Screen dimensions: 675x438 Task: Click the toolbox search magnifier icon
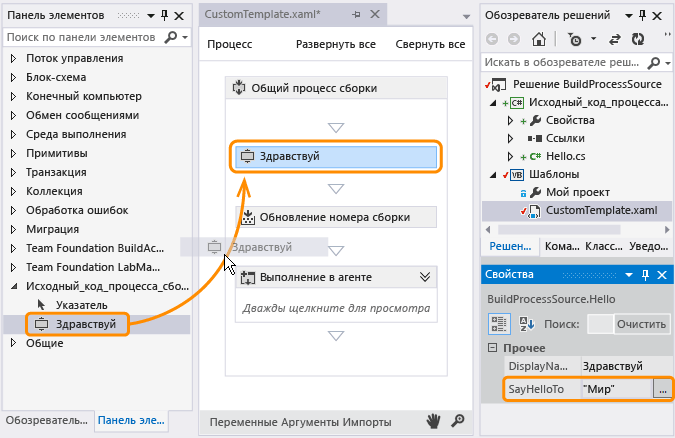click(170, 37)
